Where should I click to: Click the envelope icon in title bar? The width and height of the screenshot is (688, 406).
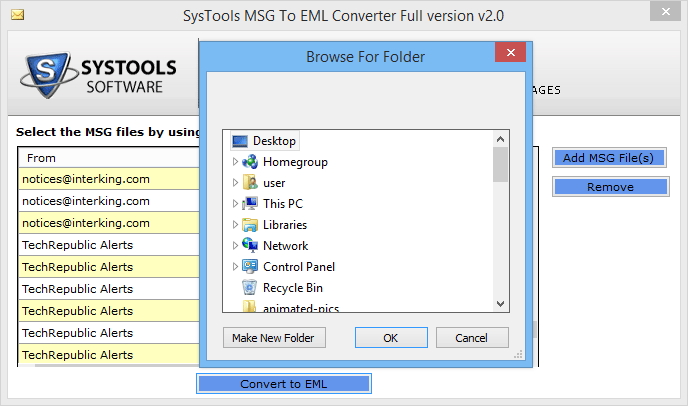tap(18, 15)
